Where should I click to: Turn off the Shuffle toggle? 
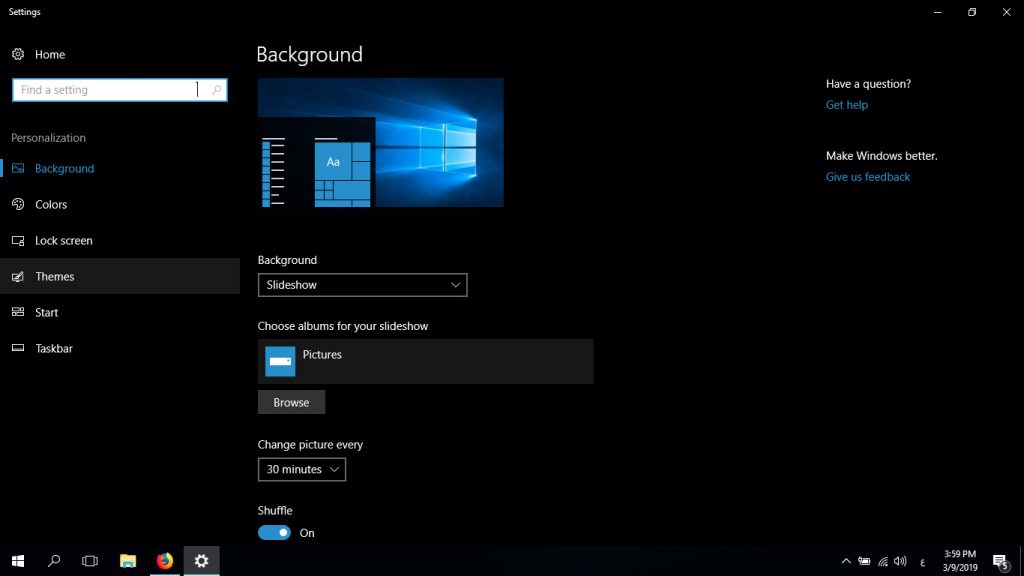tap(274, 533)
